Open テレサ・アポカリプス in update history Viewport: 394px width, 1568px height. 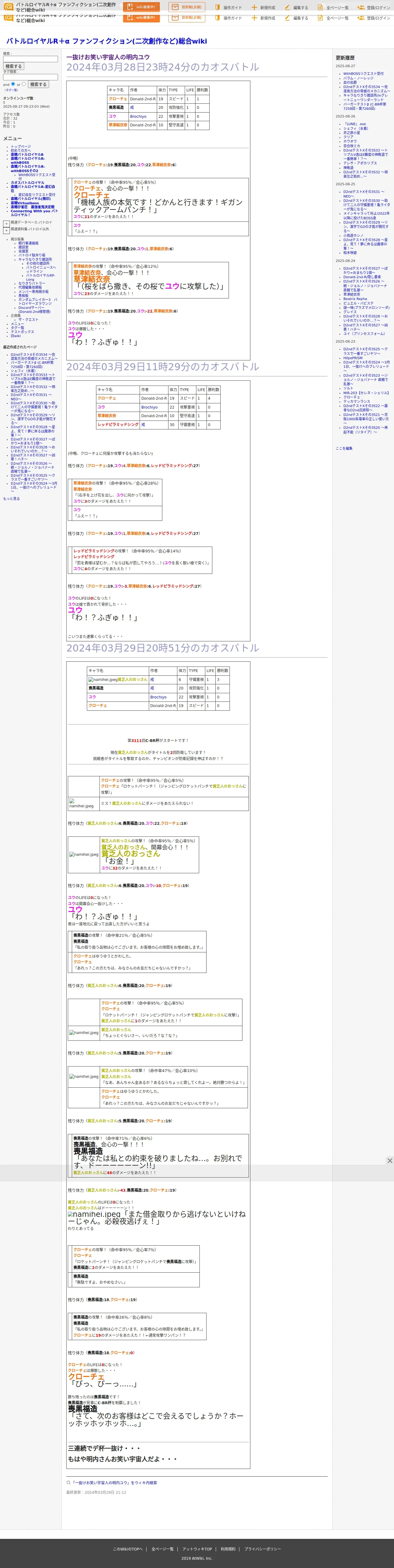click(x=360, y=163)
